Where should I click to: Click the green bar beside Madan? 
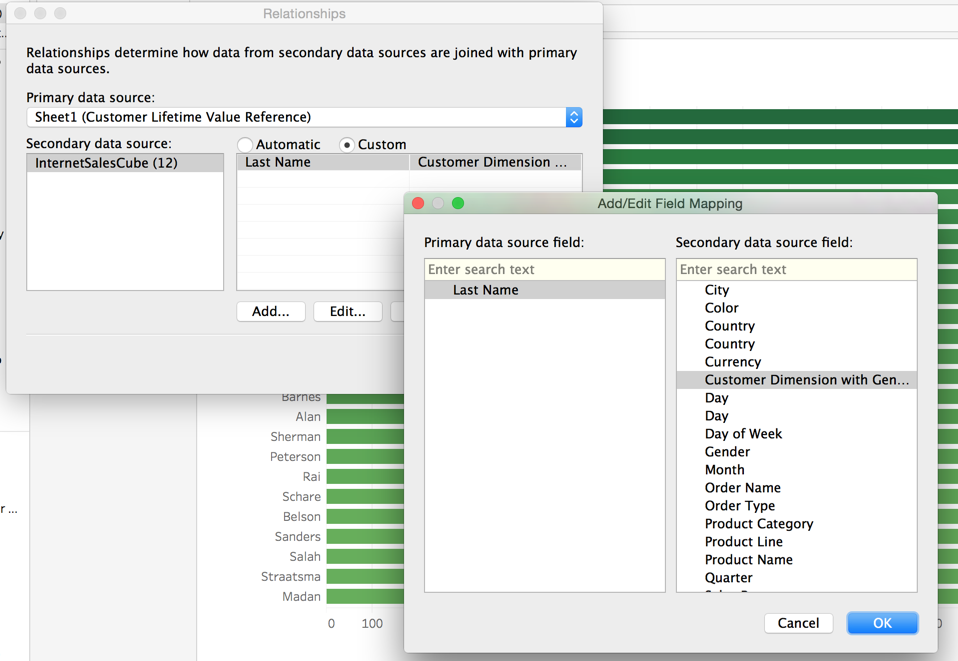365,597
